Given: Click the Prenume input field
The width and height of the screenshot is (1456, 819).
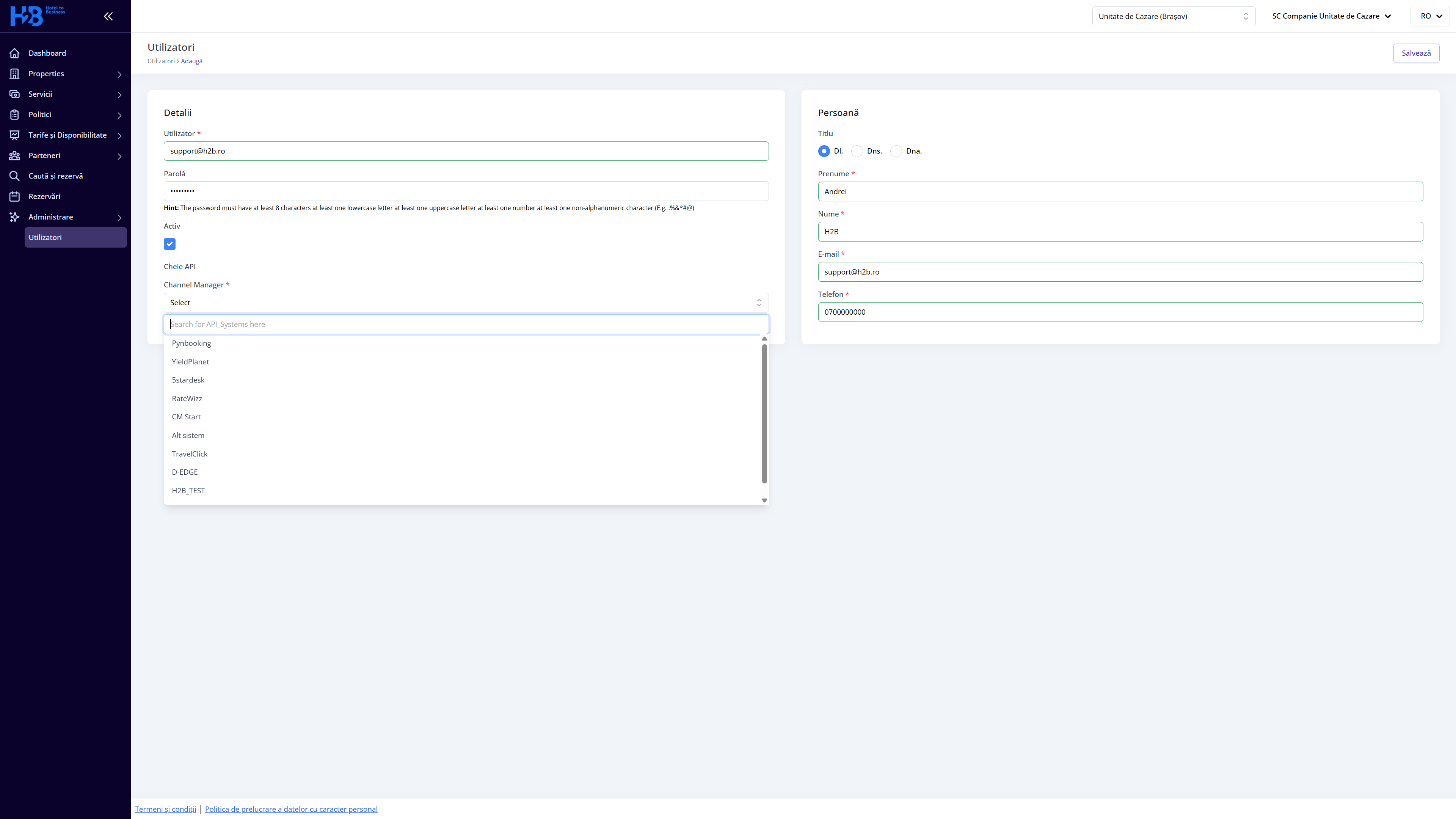Looking at the screenshot, I should pyautogui.click(x=1120, y=191).
